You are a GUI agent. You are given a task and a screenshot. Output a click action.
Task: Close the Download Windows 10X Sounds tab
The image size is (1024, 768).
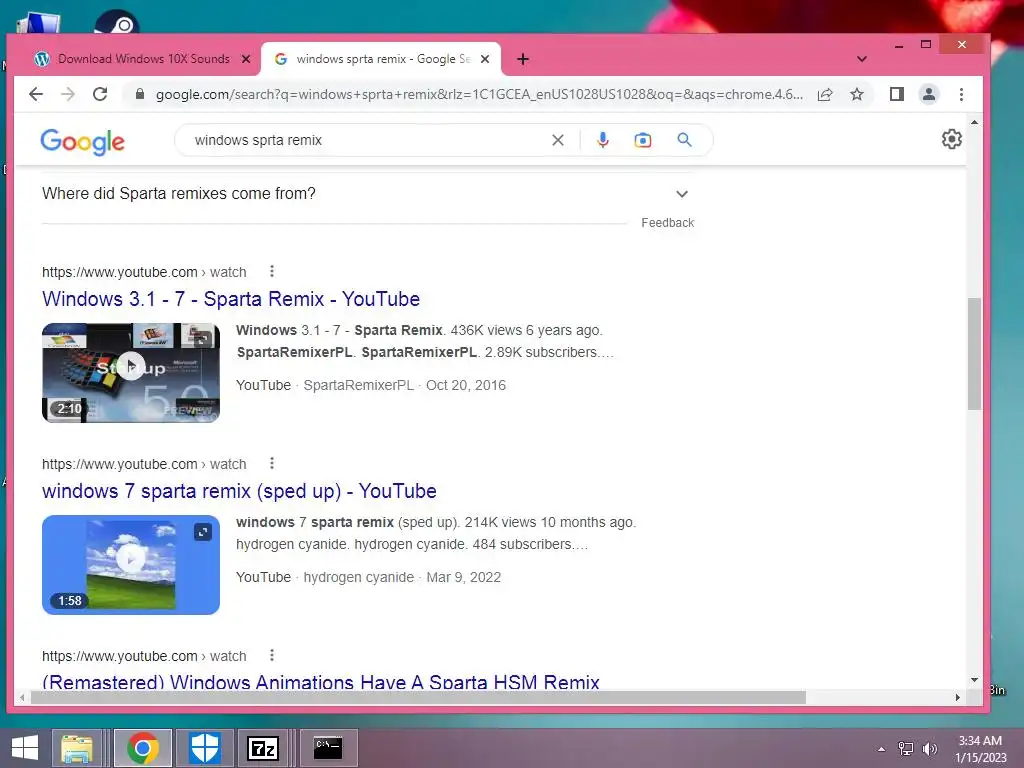[246, 59]
